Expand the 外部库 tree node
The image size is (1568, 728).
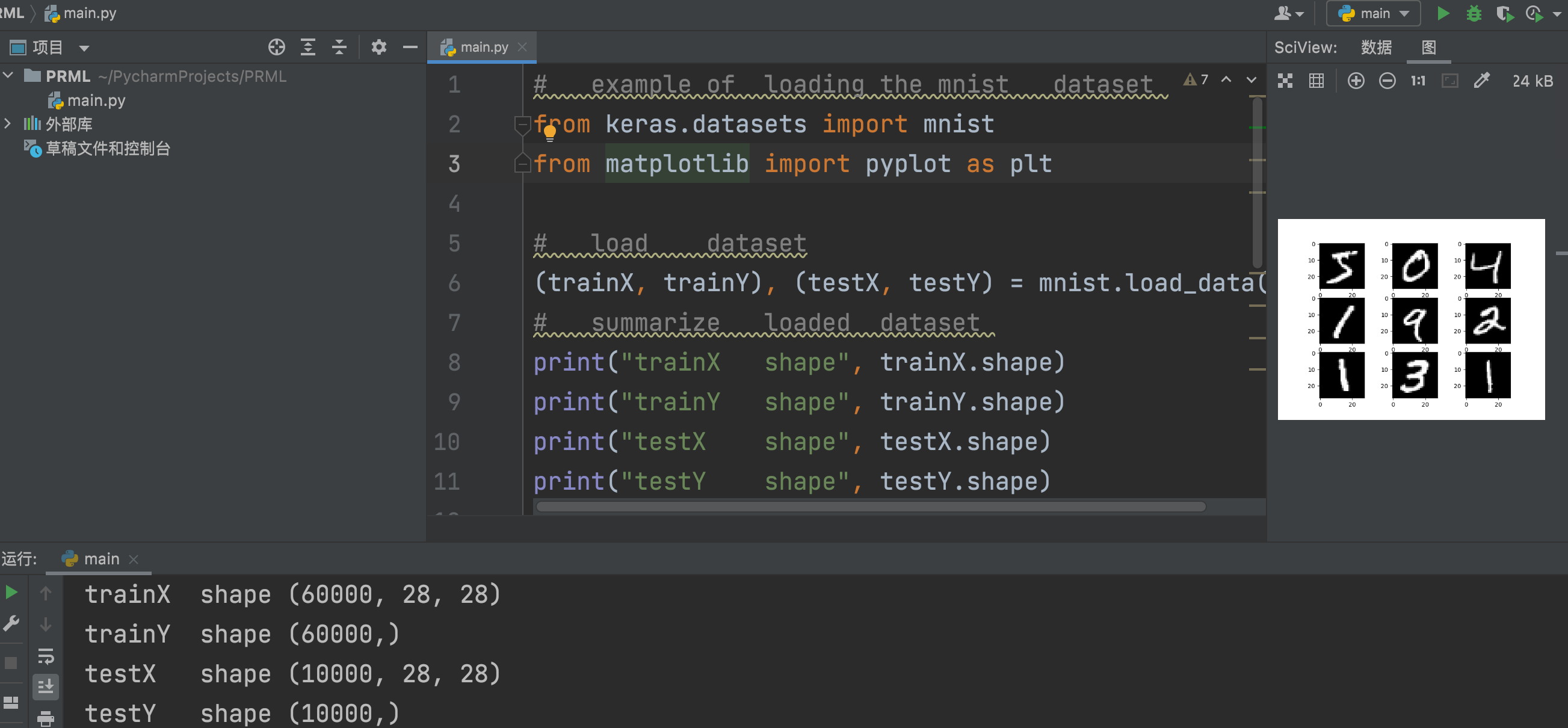point(8,123)
